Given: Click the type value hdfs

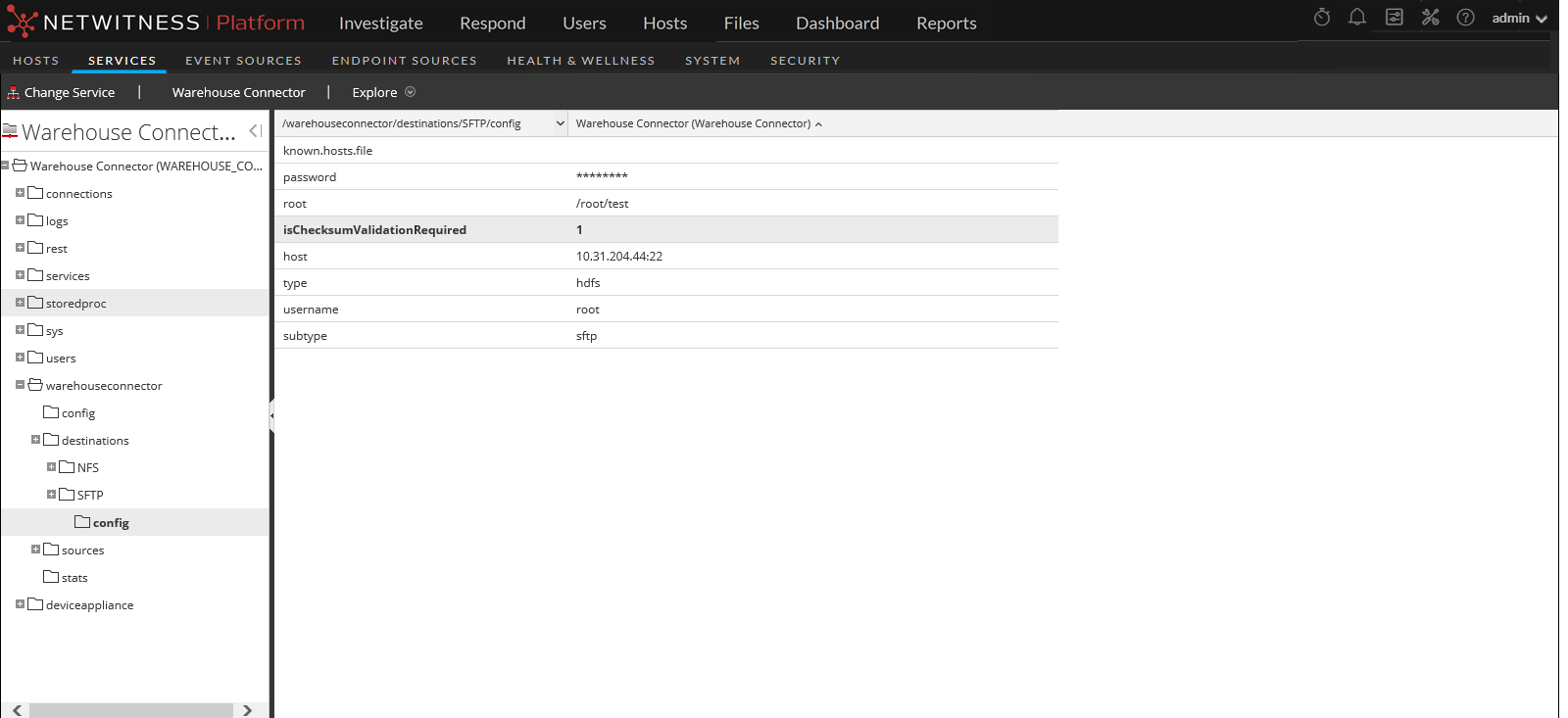Looking at the screenshot, I should coord(588,282).
